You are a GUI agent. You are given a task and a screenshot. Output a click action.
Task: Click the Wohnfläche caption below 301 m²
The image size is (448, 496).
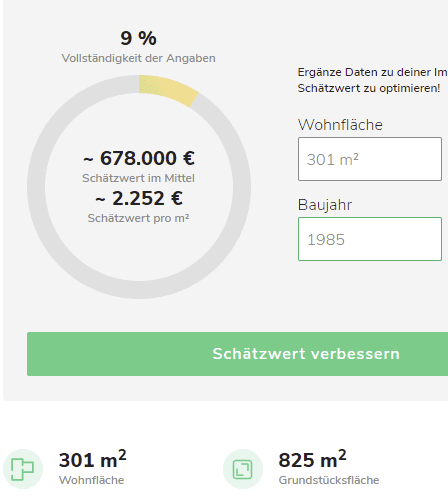coord(92,480)
